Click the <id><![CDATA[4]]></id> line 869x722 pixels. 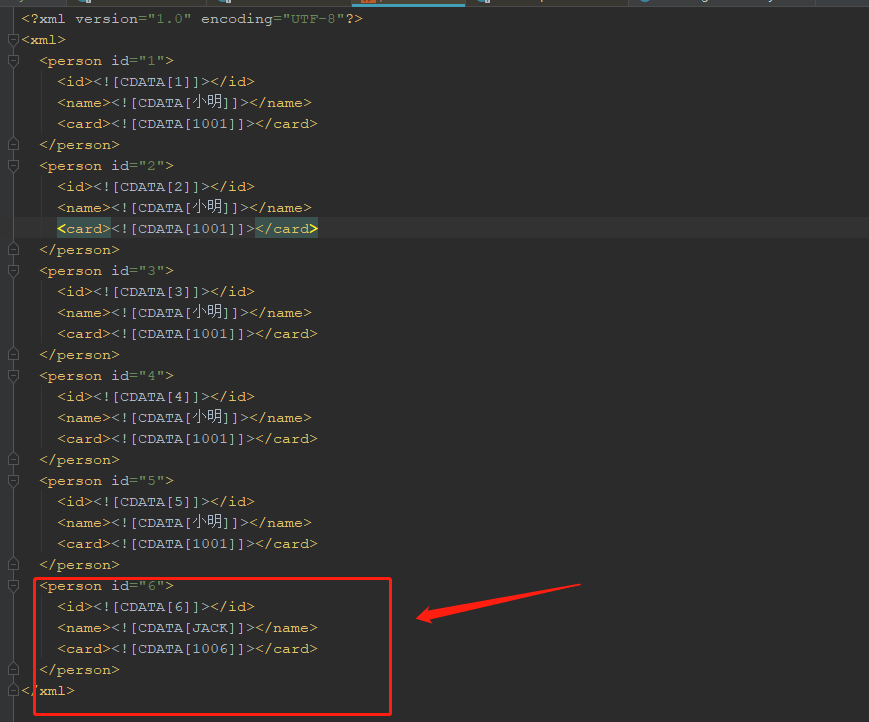tap(156, 397)
